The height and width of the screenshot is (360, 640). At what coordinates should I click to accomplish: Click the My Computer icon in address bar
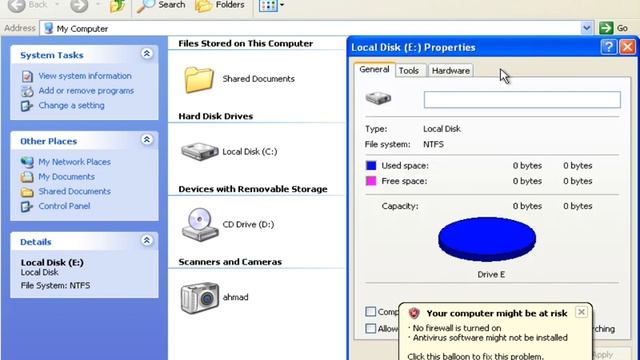click(x=48, y=28)
